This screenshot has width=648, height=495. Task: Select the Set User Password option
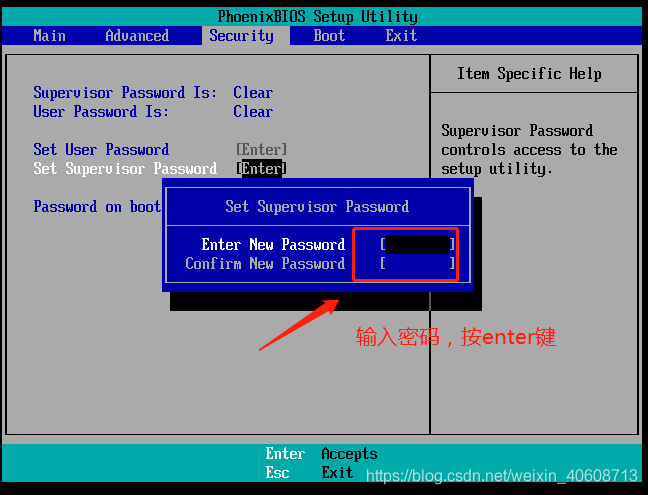[101, 150]
